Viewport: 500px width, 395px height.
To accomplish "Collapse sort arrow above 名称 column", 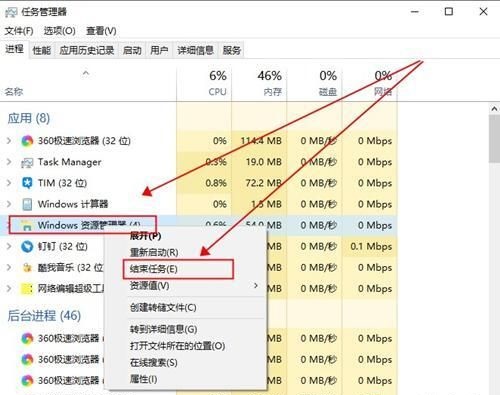I will 86,73.
